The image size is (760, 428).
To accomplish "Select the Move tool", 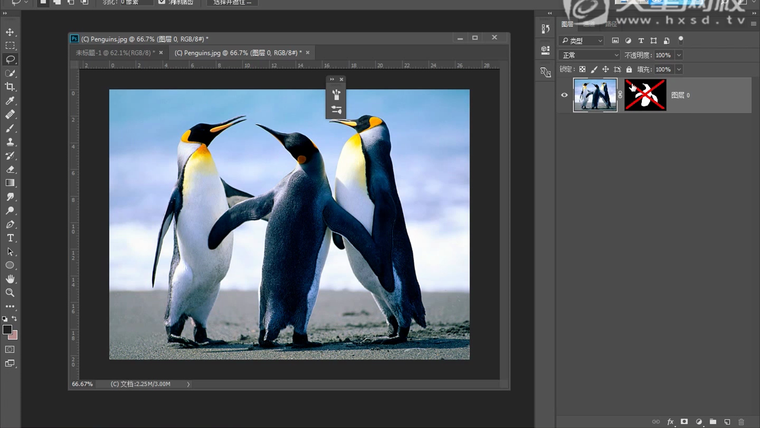I will click(x=10, y=32).
